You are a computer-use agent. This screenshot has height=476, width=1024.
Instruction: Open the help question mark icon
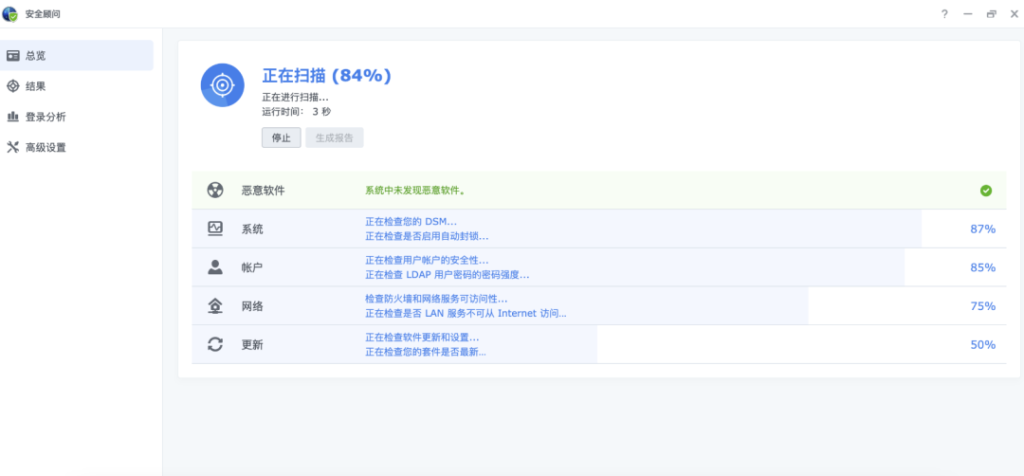tap(944, 14)
